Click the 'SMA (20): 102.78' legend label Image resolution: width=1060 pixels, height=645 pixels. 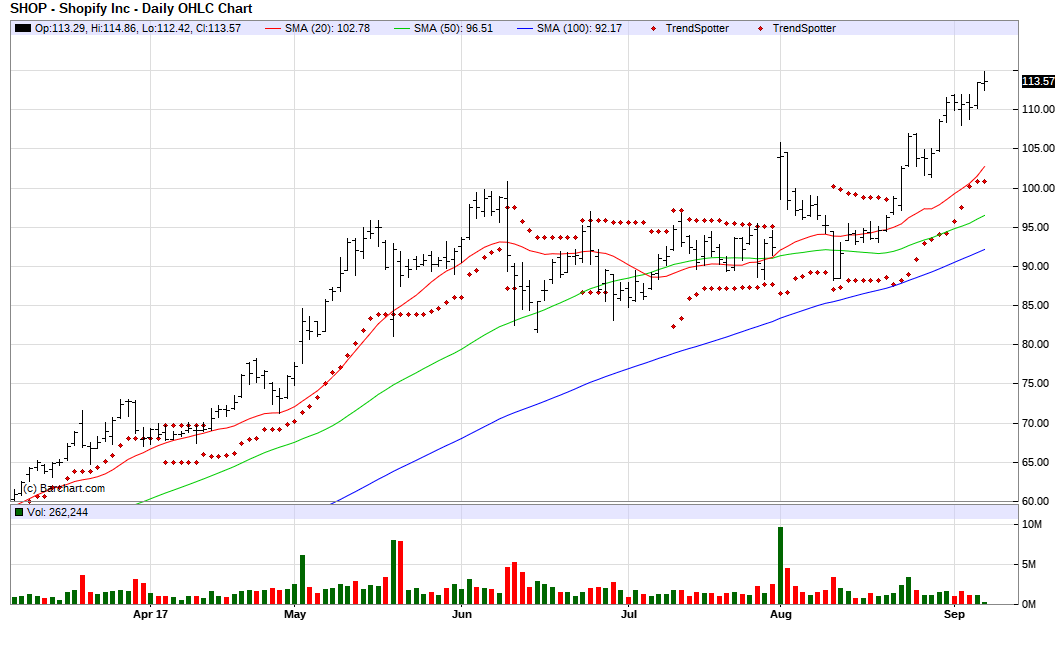coord(327,28)
